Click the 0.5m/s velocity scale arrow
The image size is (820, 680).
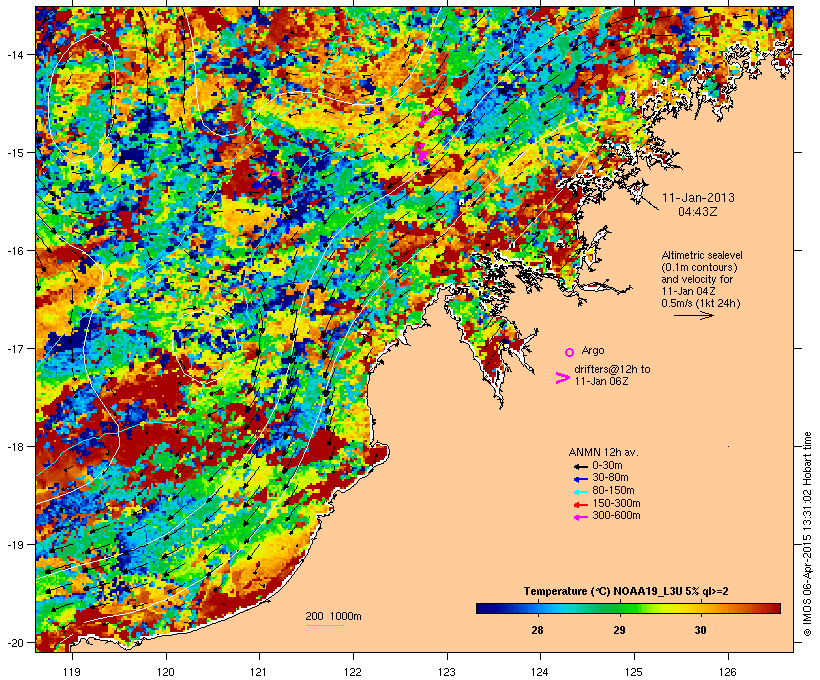click(693, 315)
